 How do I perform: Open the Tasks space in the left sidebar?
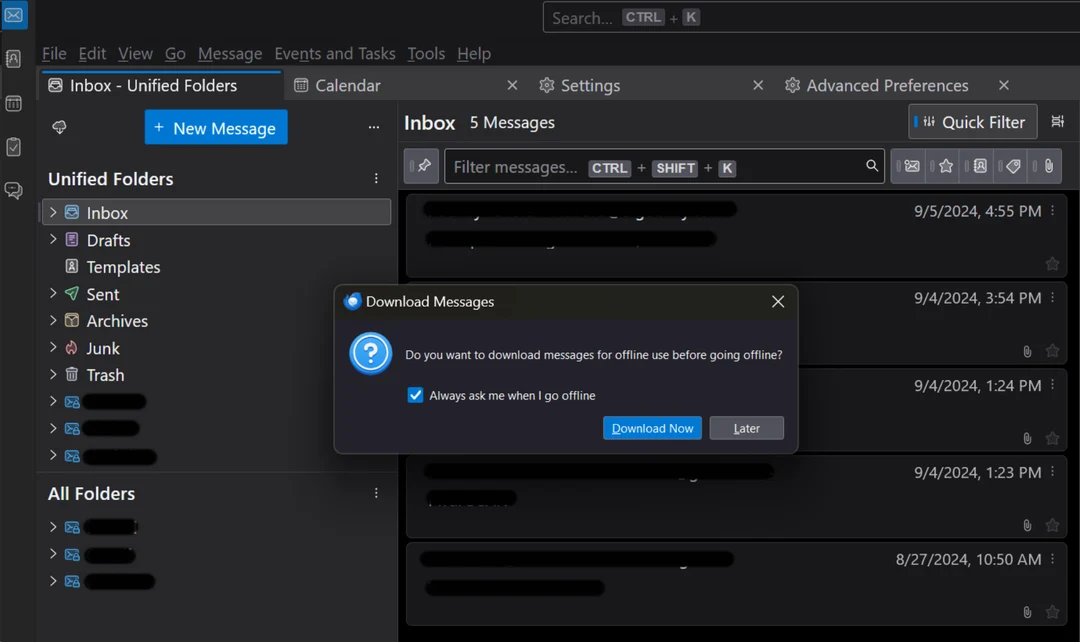click(x=14, y=146)
